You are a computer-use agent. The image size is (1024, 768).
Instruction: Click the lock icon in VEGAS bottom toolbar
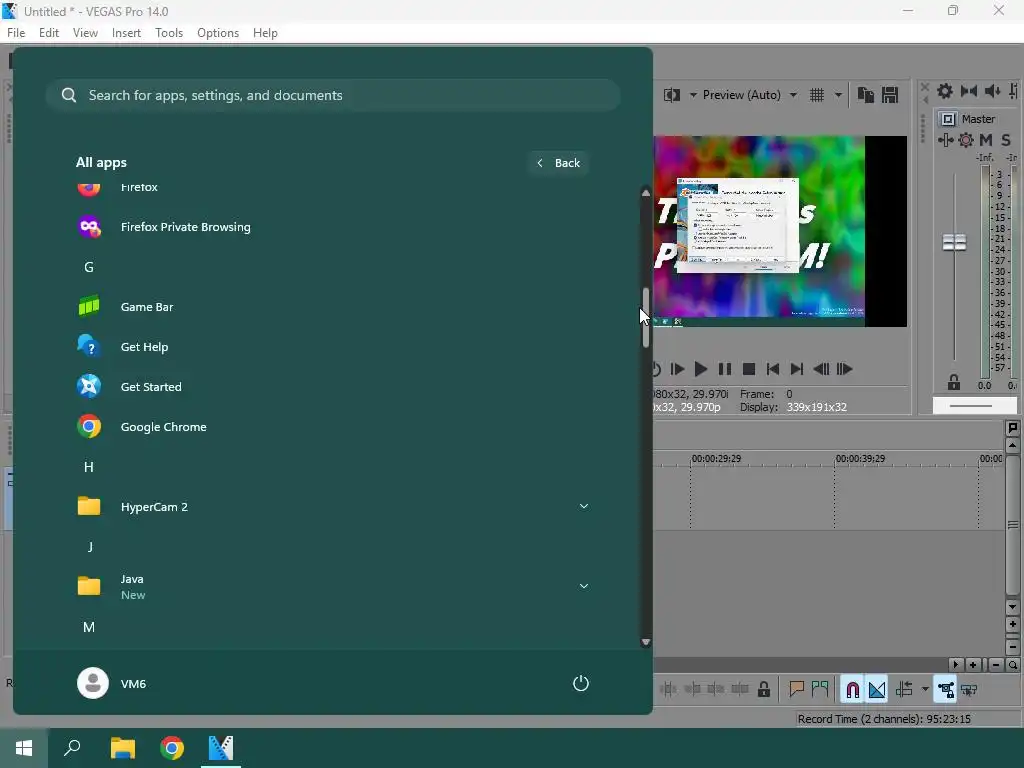click(x=763, y=689)
